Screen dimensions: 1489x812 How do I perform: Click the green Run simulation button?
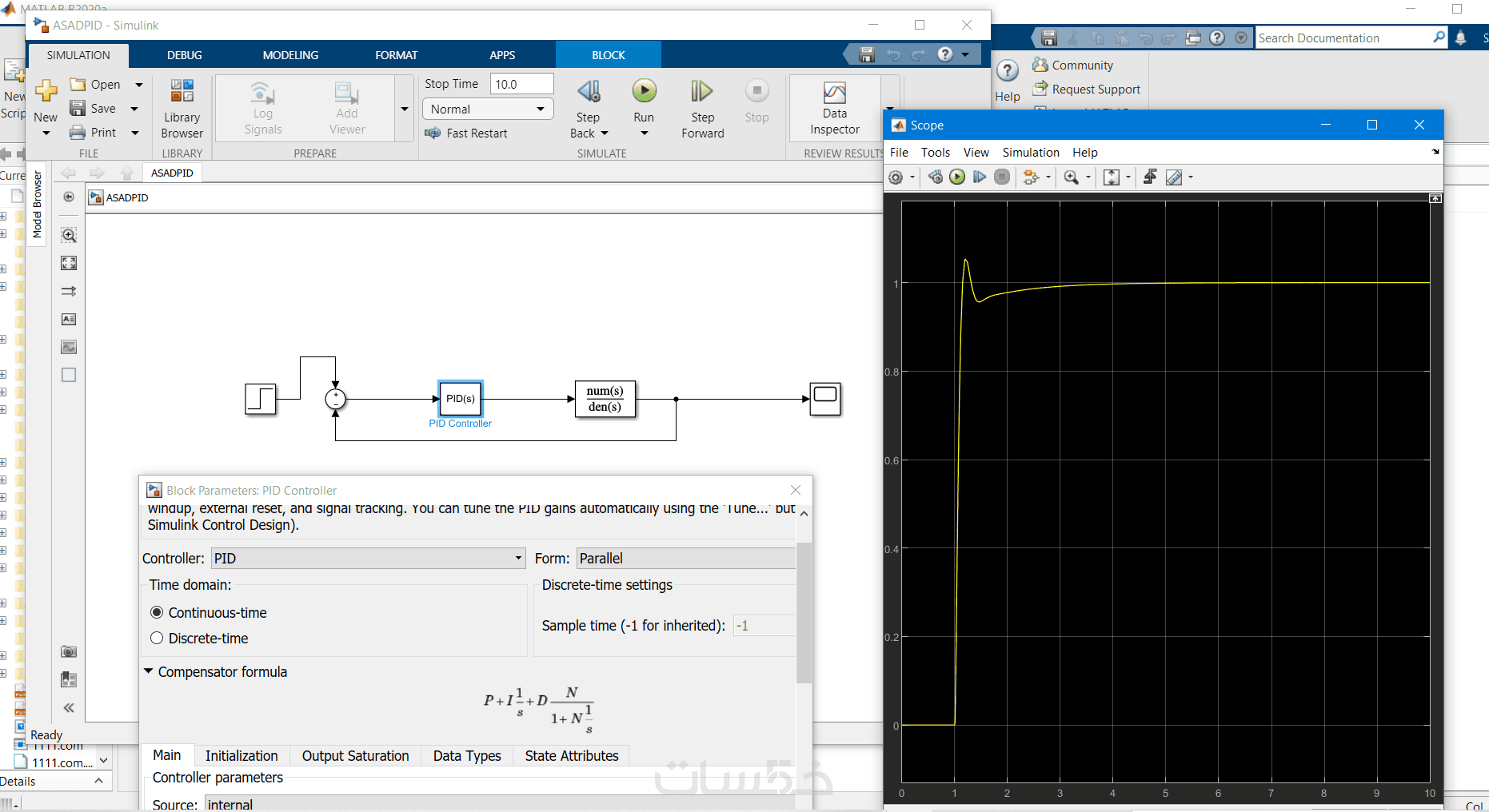644,91
